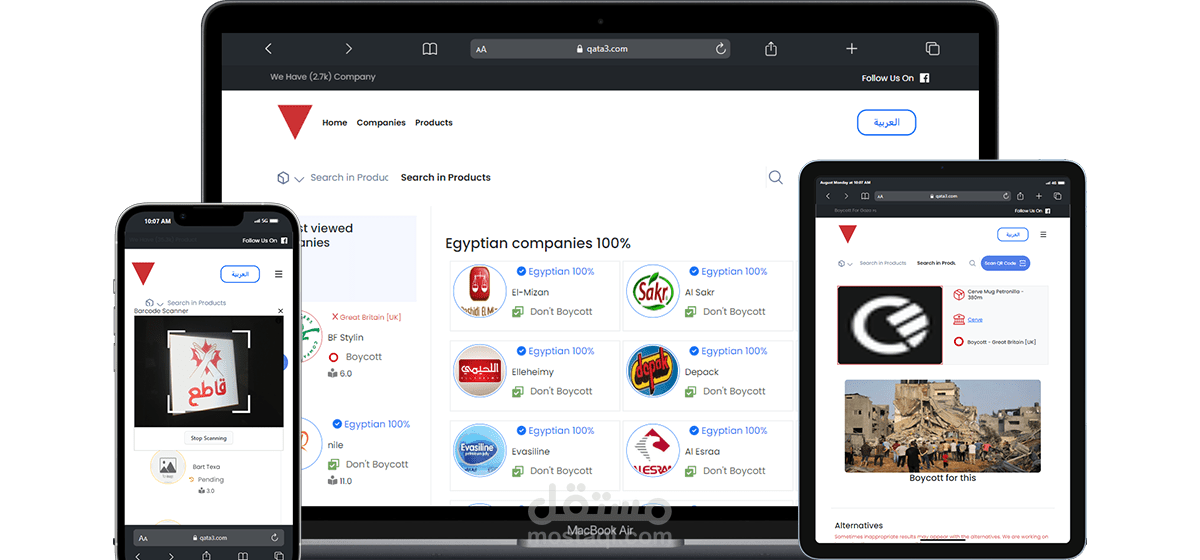Tap the rubble photo above Boycott for this
Image resolution: width=1200 pixels, height=560 pixels.
click(x=942, y=425)
